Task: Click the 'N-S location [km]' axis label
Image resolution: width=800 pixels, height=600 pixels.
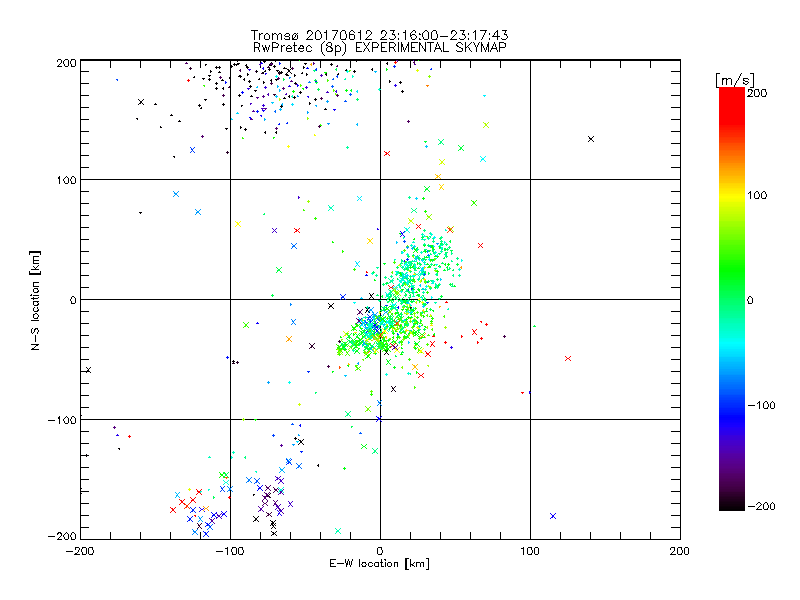Action: coord(35,300)
